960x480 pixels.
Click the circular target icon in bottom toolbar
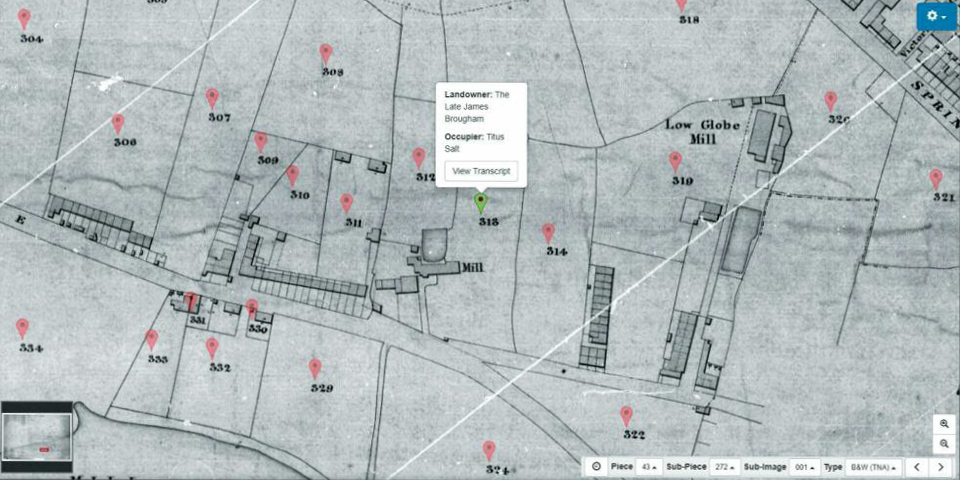[x=596, y=467]
